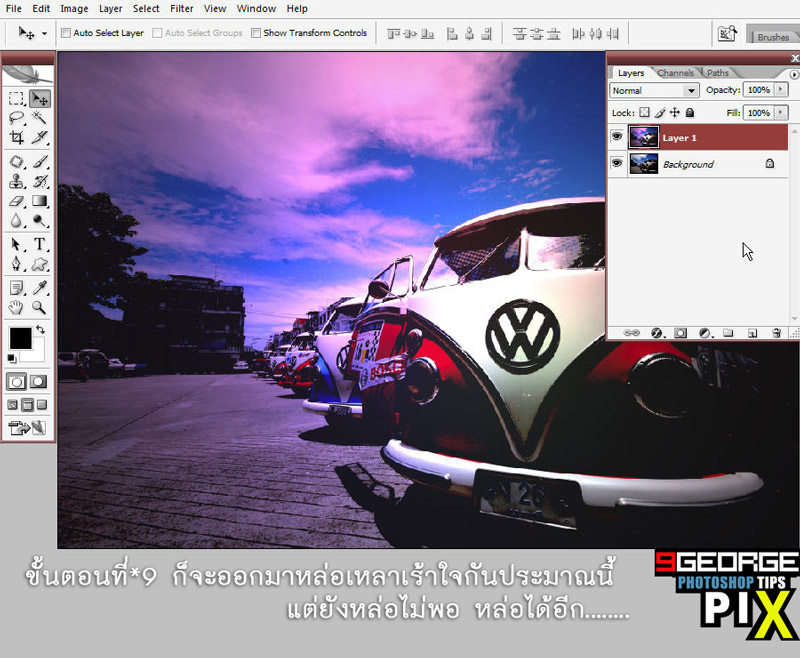
Task: Open the Image menu
Action: coord(74,9)
